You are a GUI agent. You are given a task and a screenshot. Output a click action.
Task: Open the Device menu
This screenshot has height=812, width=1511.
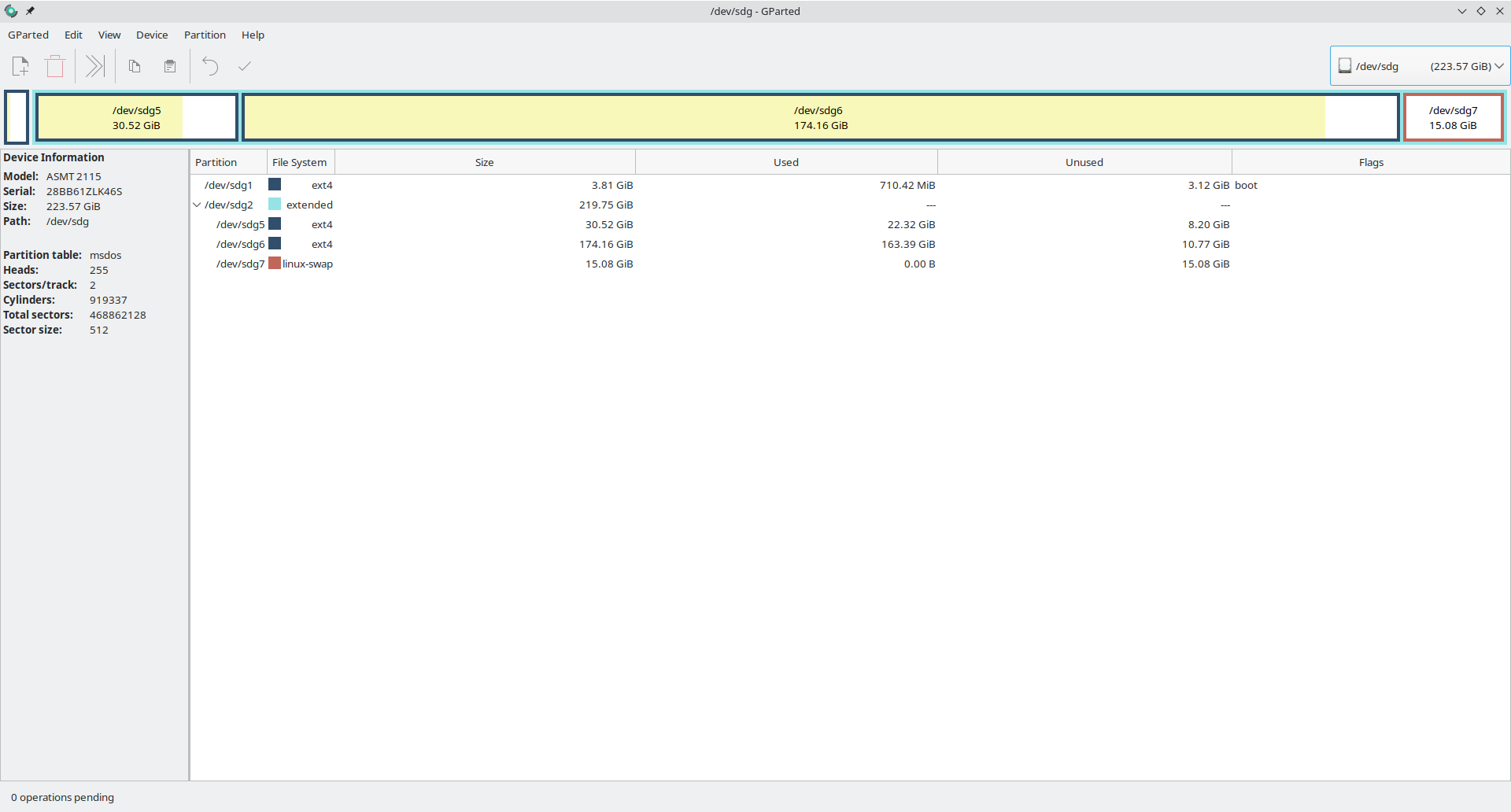point(152,35)
